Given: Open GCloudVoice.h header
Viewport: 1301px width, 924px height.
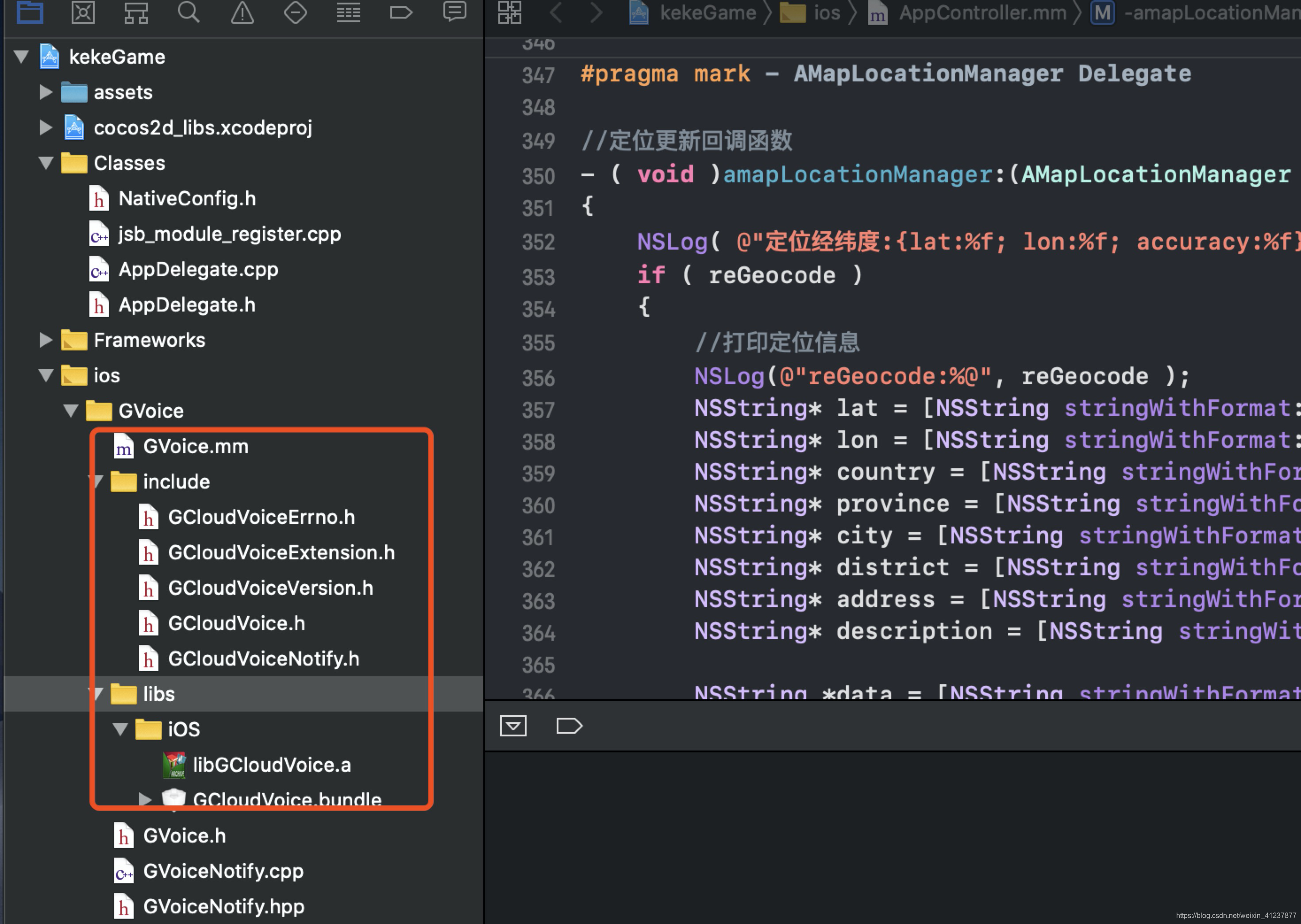Looking at the screenshot, I should tap(236, 623).
